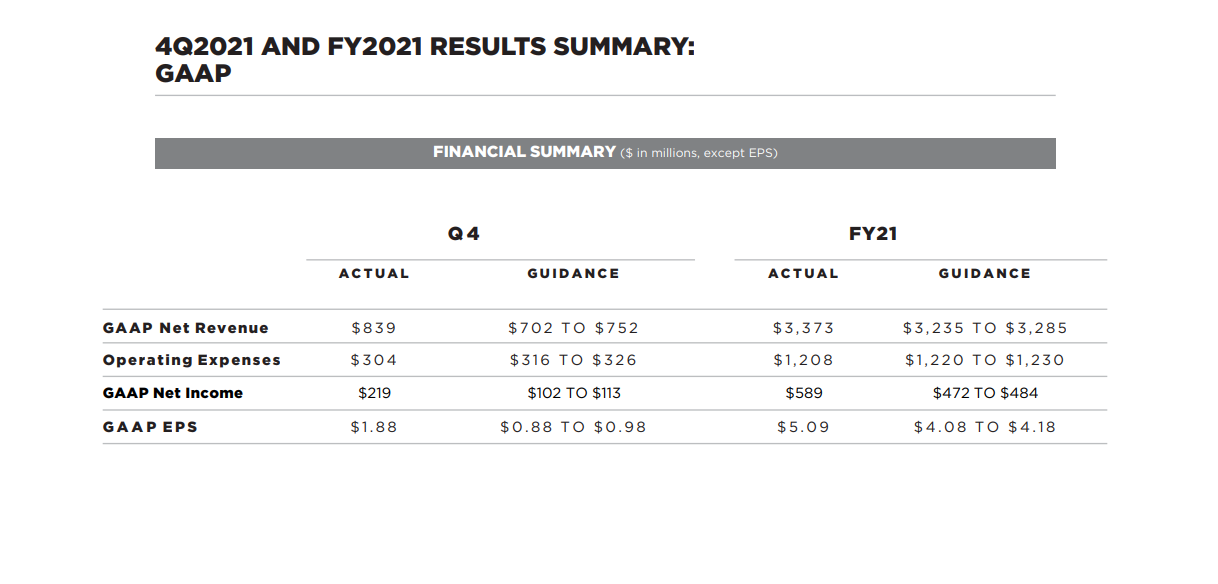Click the 4Q2021 and FY2021 Results title
Screen dimensions: 1218x584
point(425,59)
